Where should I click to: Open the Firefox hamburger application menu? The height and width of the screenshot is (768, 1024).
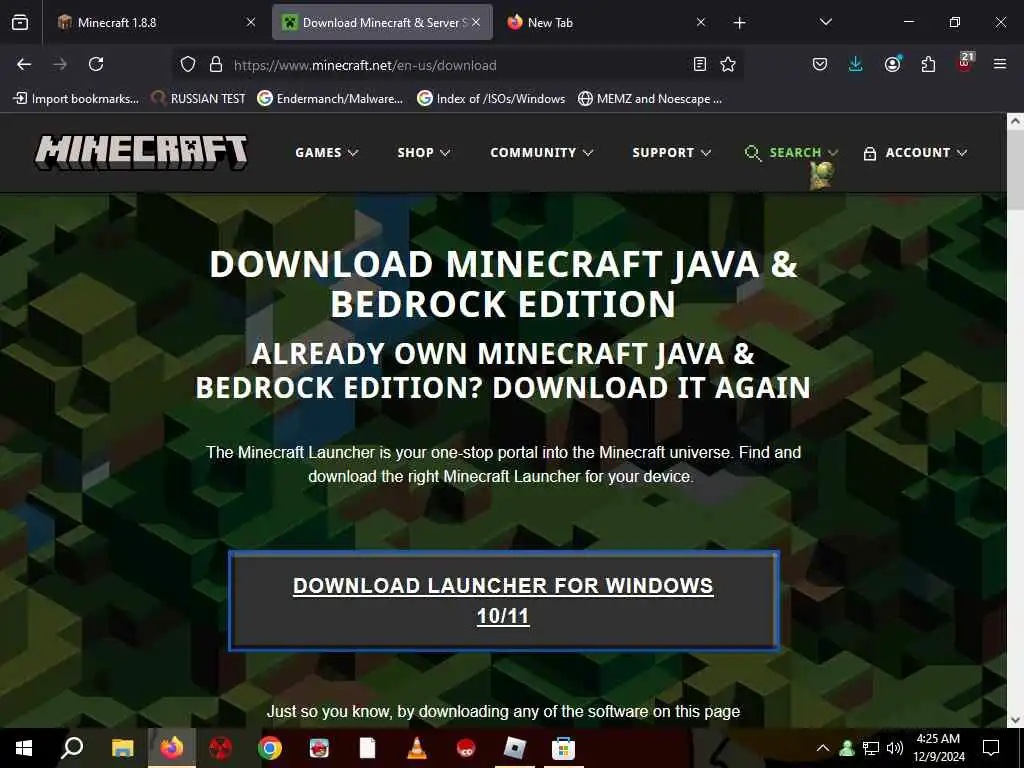click(x=1000, y=64)
